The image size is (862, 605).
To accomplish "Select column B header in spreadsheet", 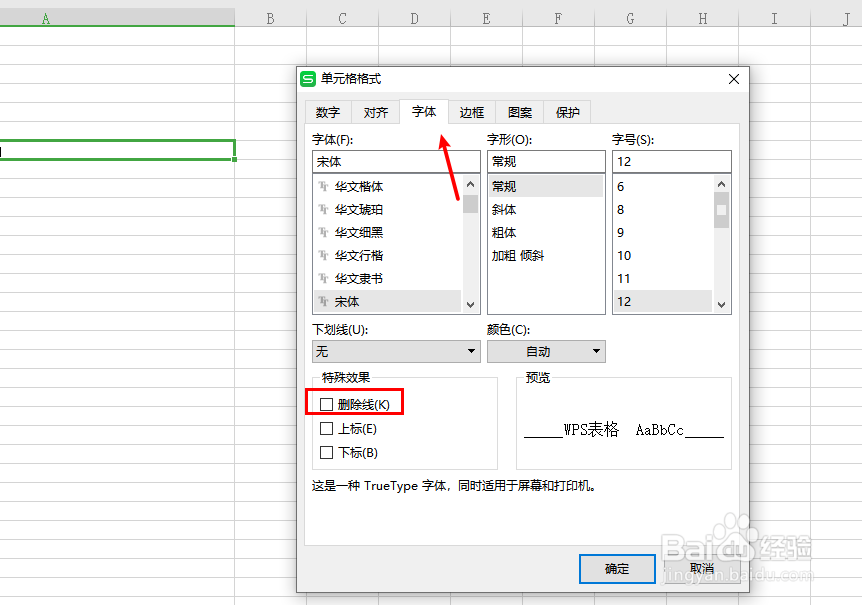I will (x=270, y=18).
